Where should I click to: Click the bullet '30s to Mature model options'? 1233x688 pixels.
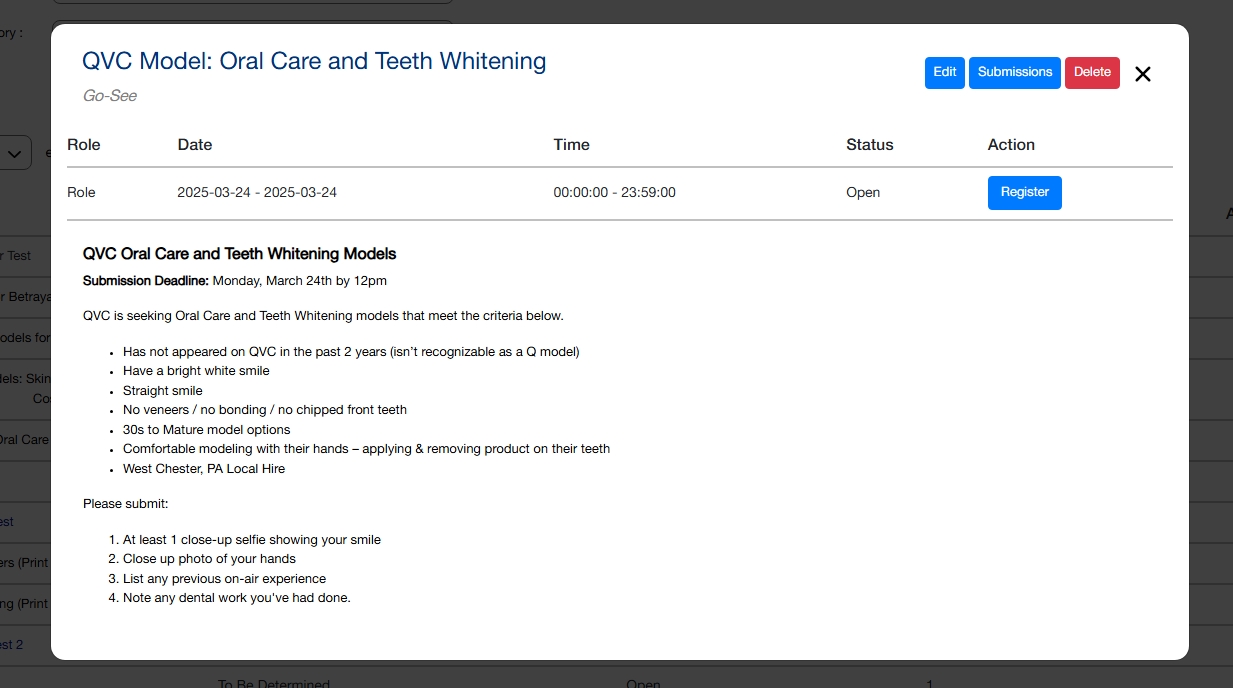(207, 430)
